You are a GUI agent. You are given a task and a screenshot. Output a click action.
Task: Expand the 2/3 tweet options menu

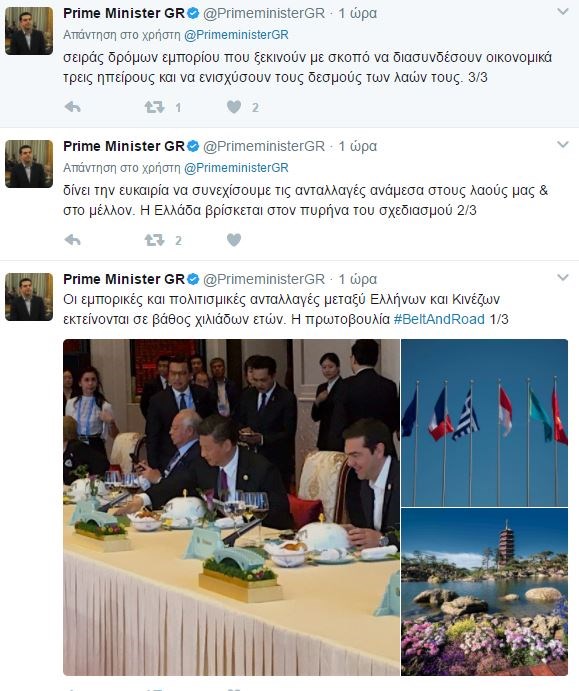(x=563, y=144)
